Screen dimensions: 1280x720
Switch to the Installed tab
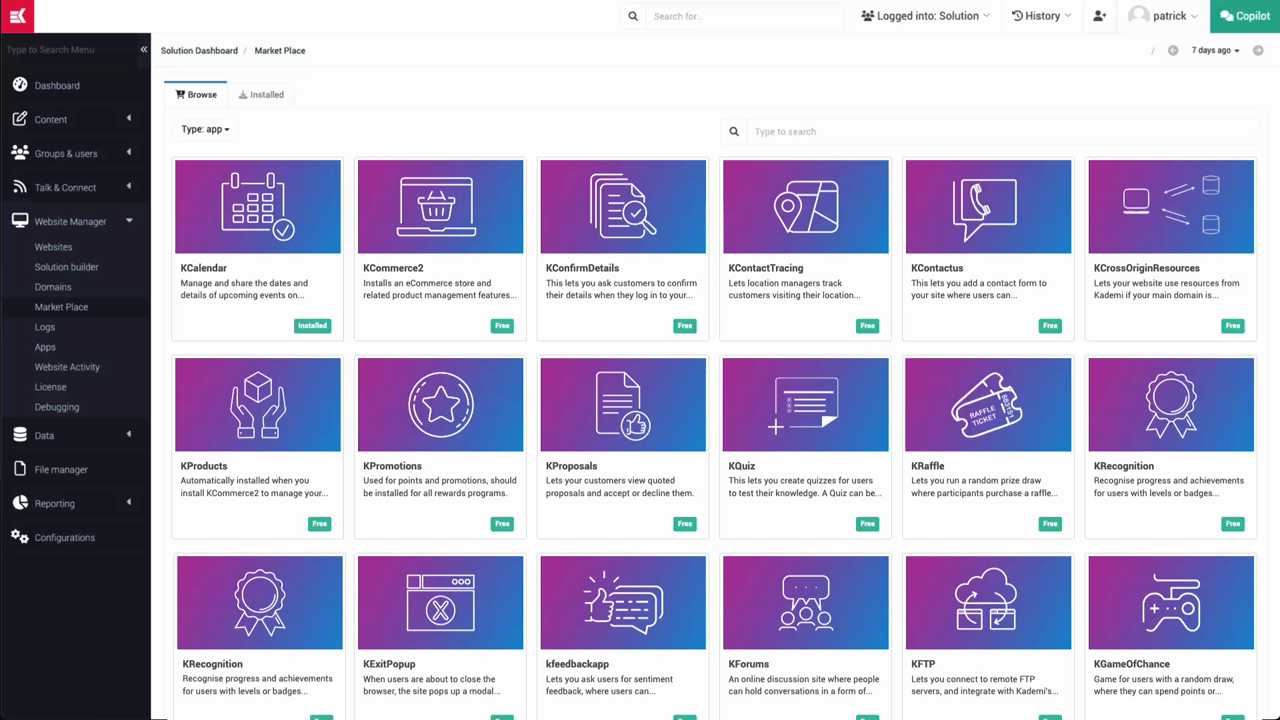tap(261, 95)
